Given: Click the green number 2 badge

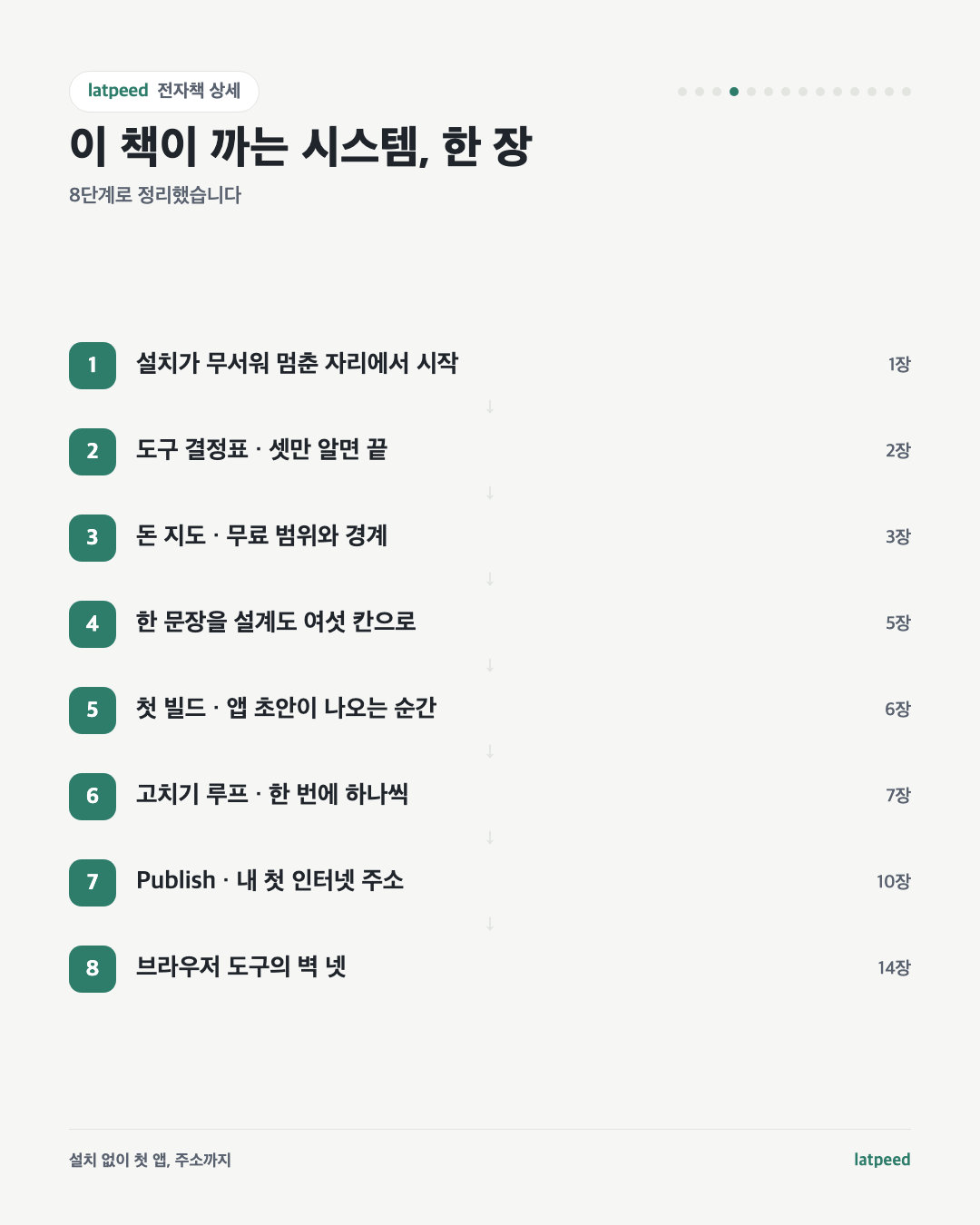Looking at the screenshot, I should click(93, 452).
